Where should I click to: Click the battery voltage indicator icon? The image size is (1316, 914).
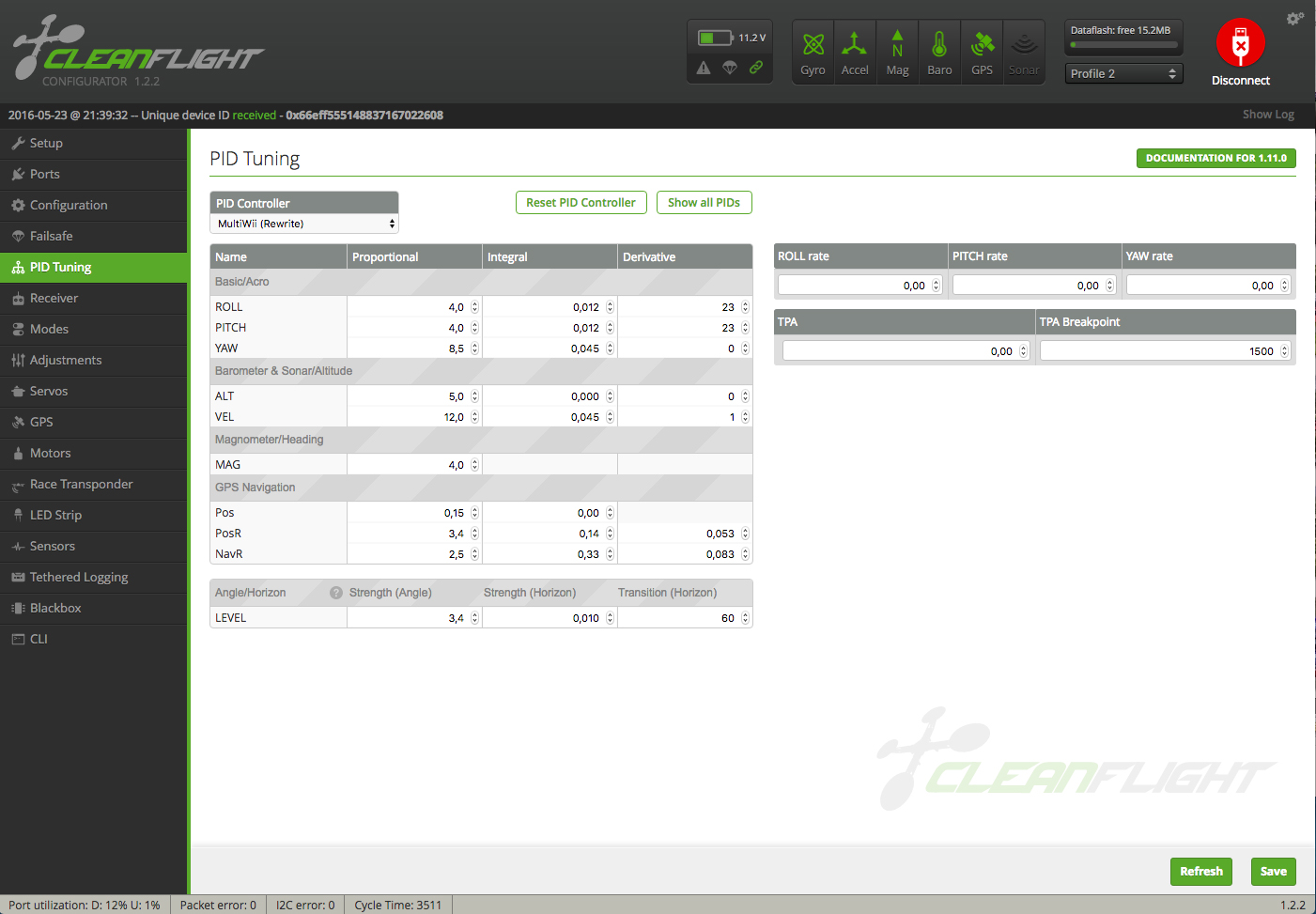[x=716, y=38]
